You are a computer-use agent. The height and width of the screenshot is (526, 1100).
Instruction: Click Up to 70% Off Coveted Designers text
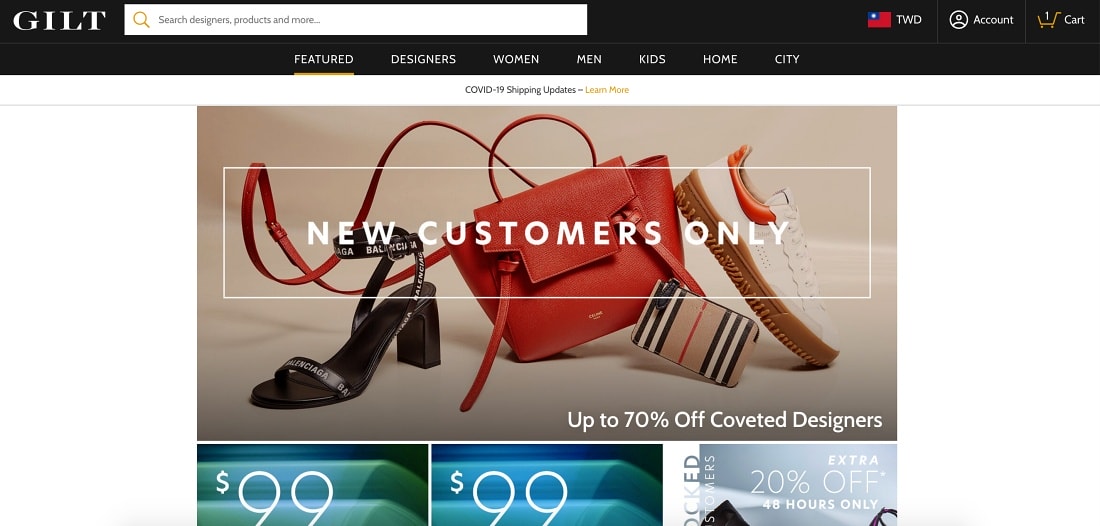(x=725, y=420)
